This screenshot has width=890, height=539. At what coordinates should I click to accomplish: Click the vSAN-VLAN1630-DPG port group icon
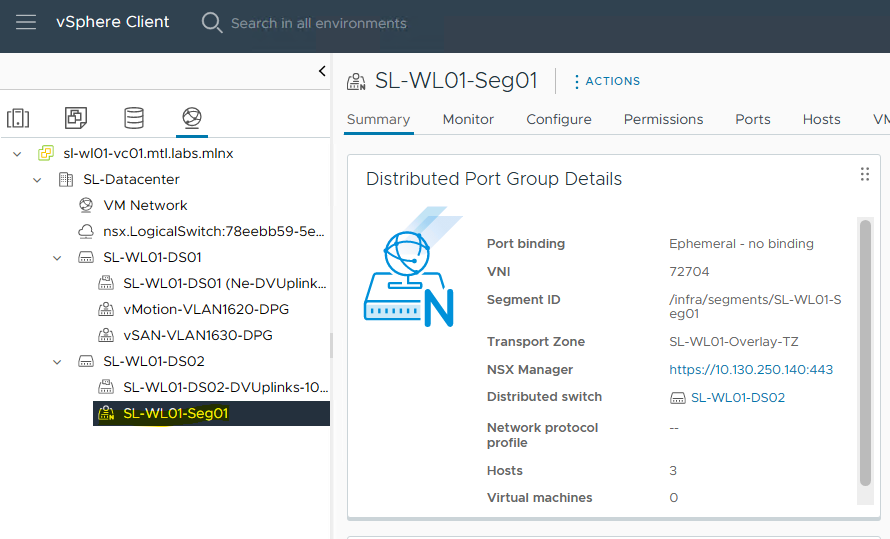106,335
